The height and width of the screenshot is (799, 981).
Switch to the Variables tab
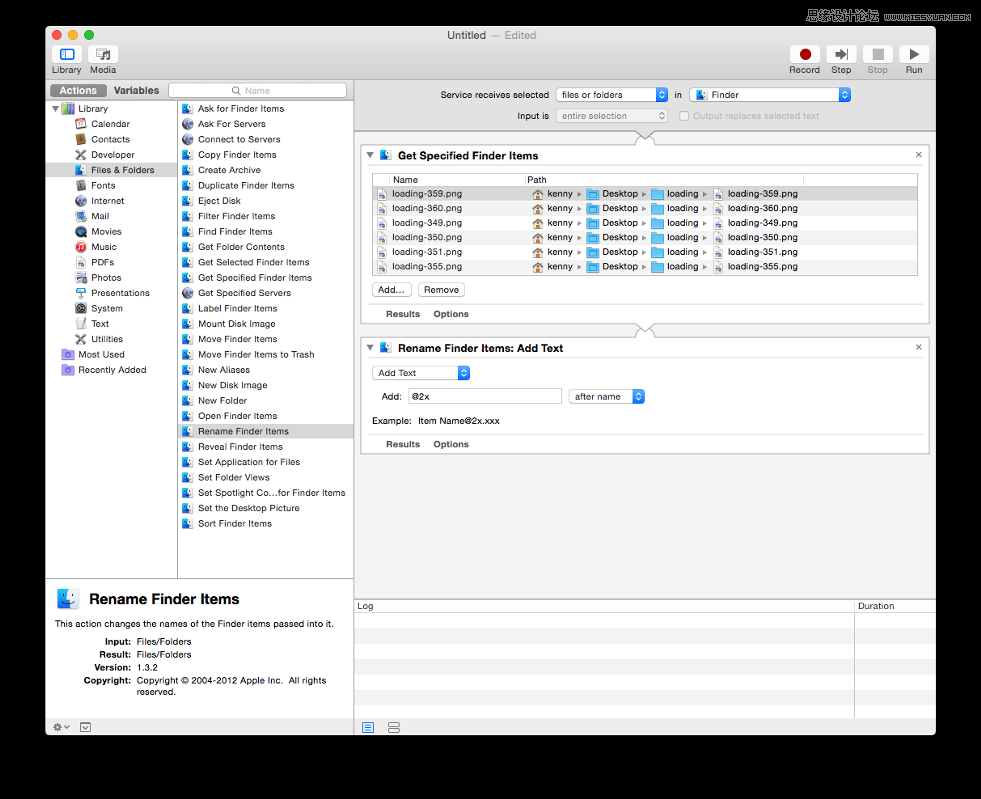(136, 91)
